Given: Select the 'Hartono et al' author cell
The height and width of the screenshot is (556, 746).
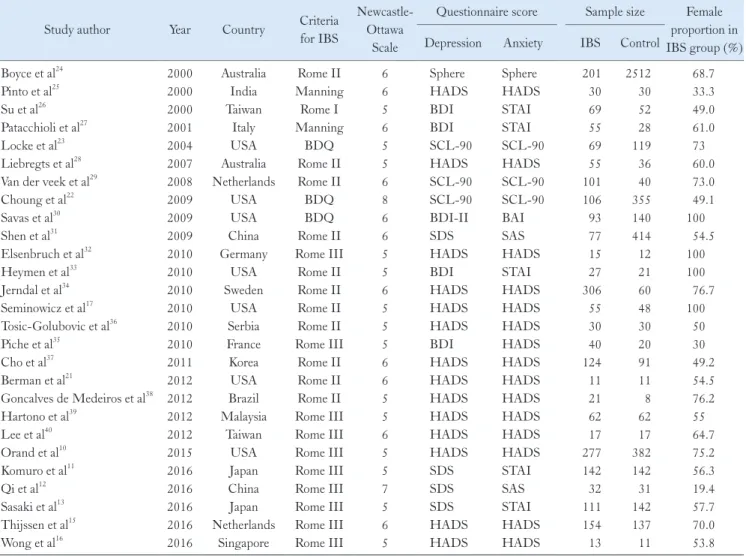Looking at the screenshot, I should (39, 416).
